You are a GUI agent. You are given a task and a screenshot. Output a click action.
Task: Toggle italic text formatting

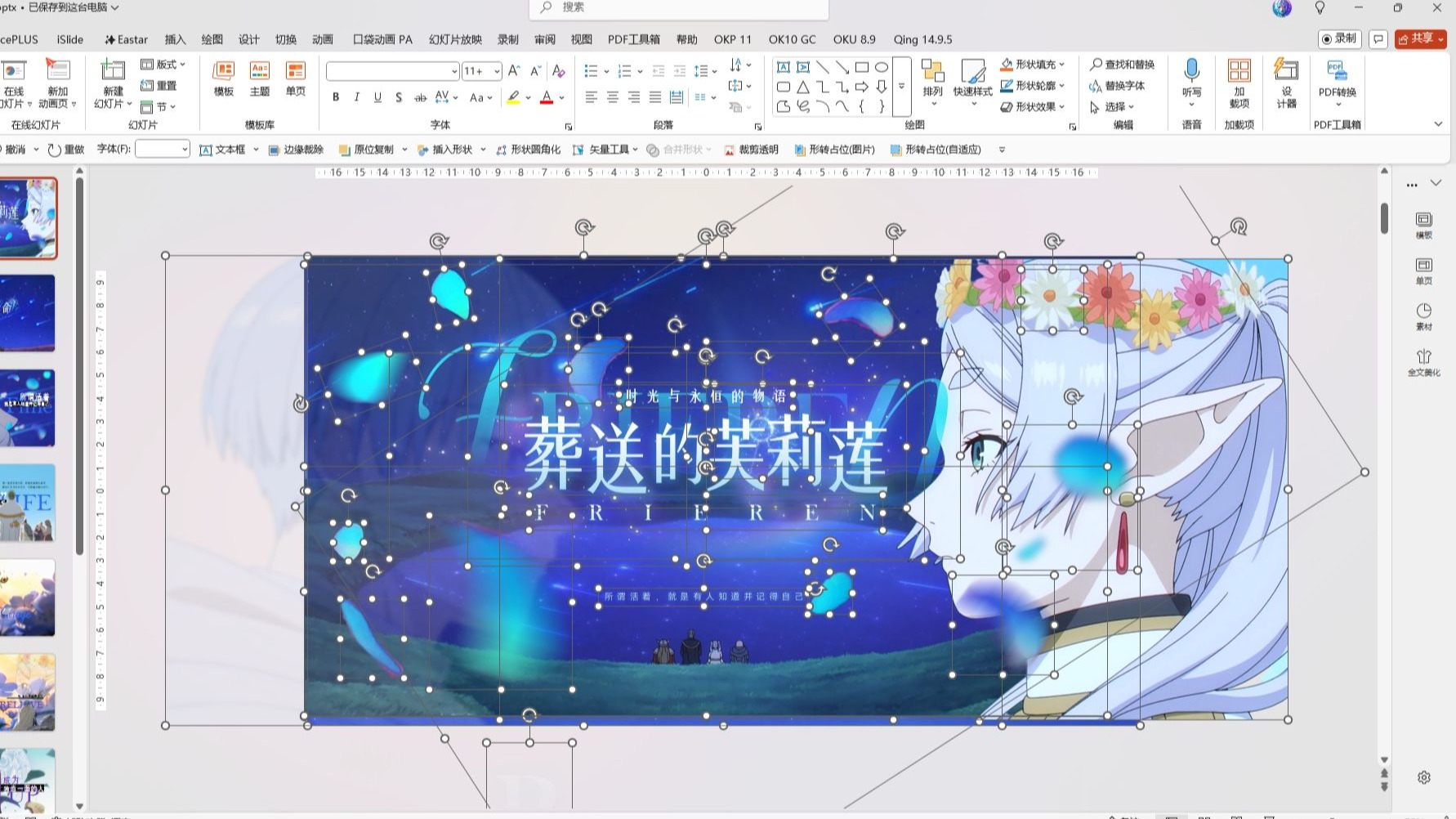coord(357,97)
